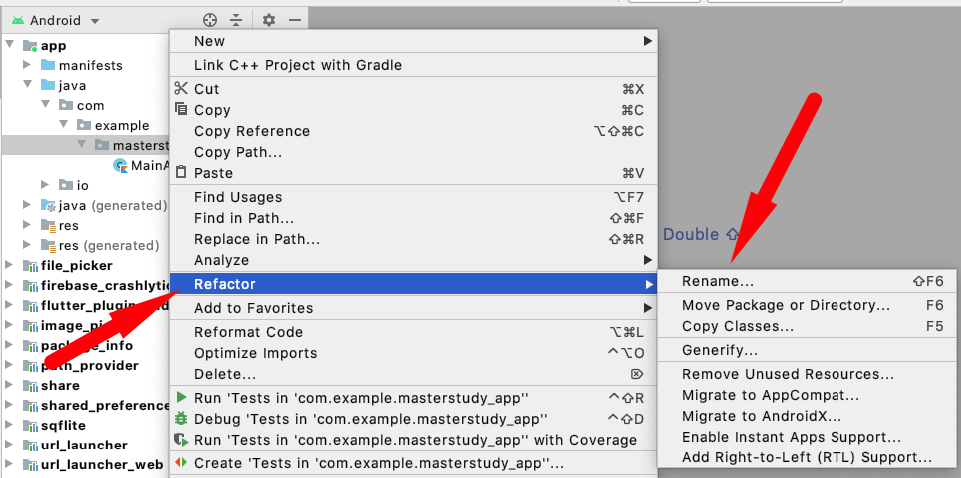961x478 pixels.
Task: Expand the io package node
Action: 45,185
